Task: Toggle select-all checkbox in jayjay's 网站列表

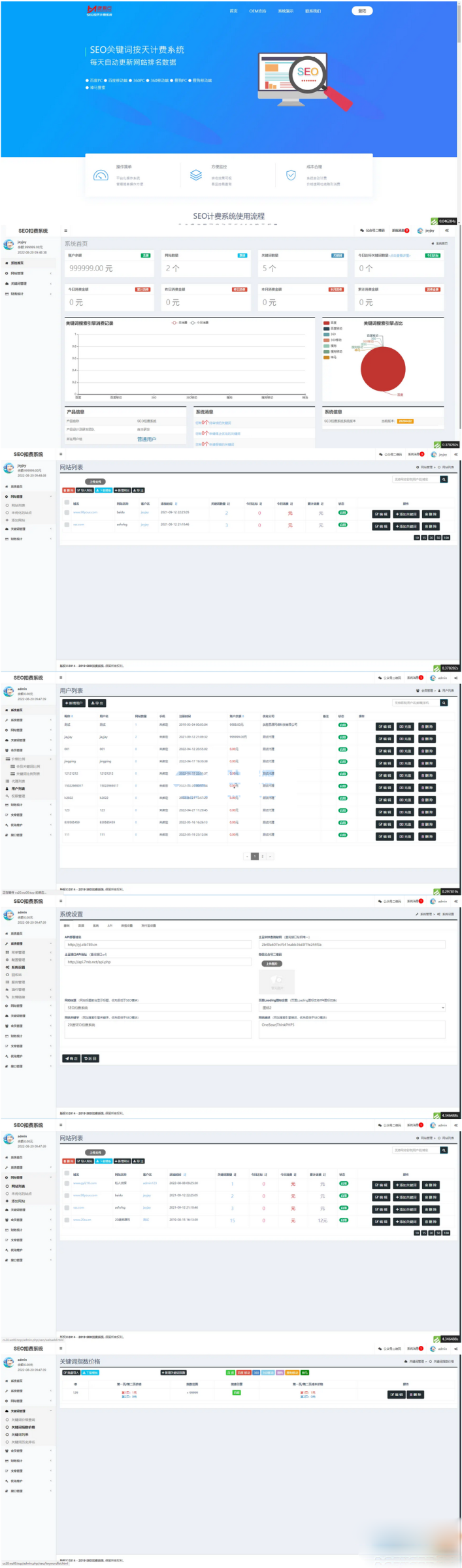Action: (x=67, y=502)
